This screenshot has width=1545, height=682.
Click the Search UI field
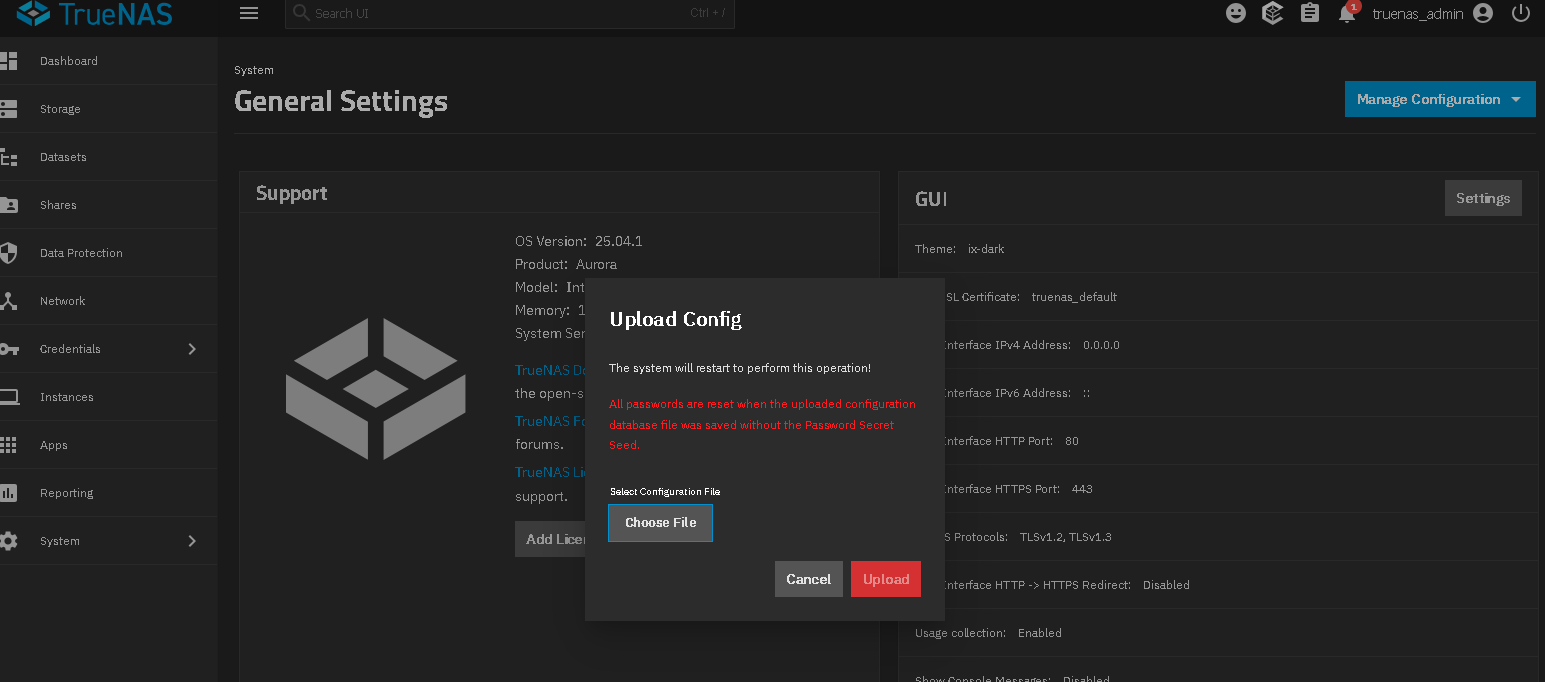point(510,14)
